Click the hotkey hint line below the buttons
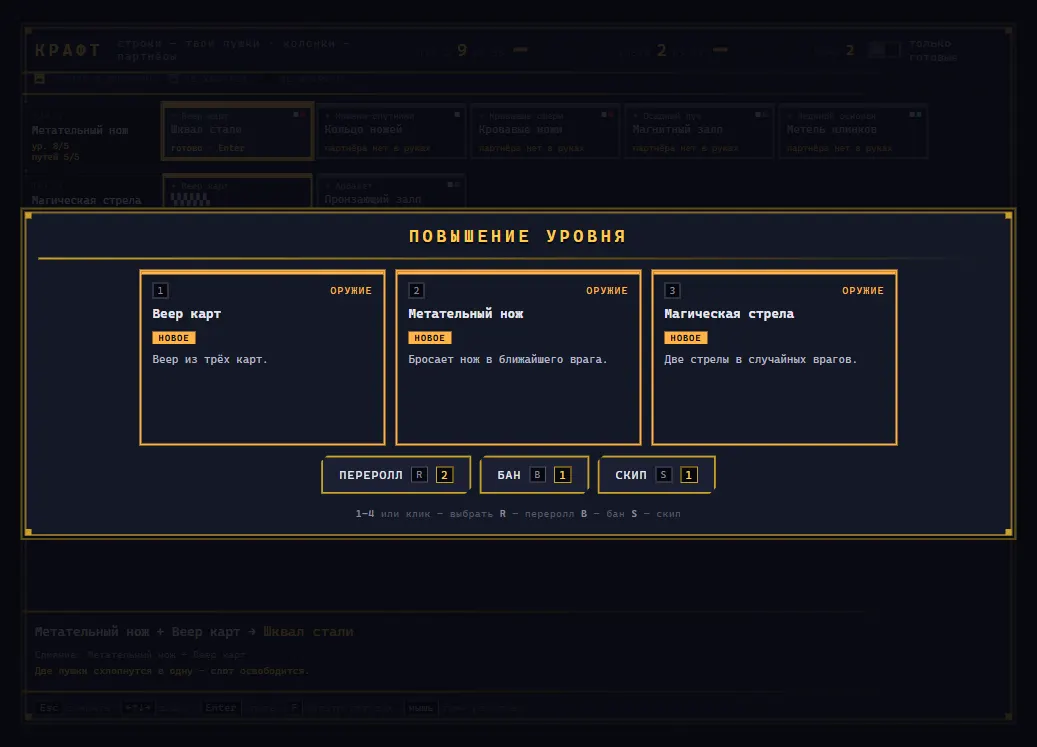 (518, 514)
